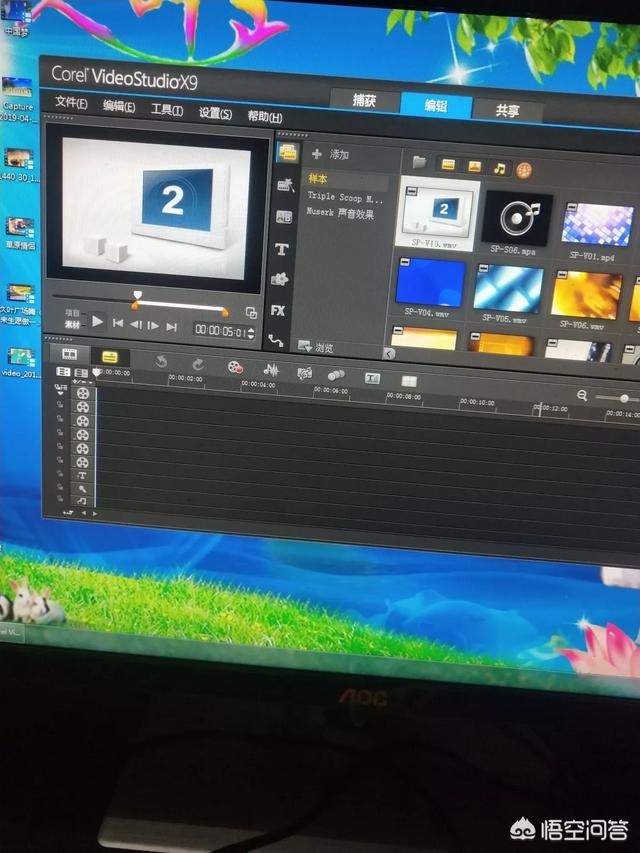Switch to Storyboard view

click(69, 354)
